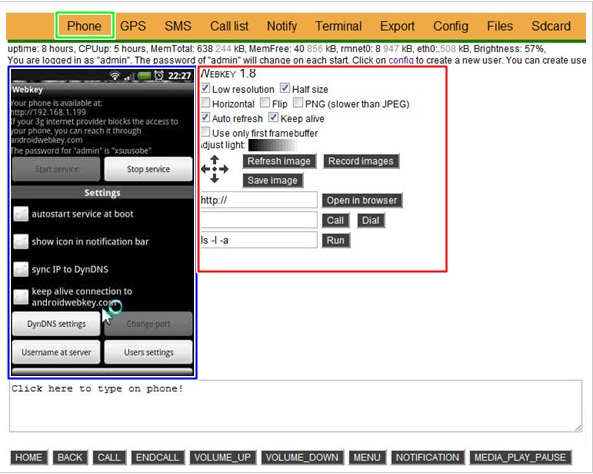Viewport: 593px width, 474px height.
Task: Open the SMS tab
Action: click(x=178, y=26)
